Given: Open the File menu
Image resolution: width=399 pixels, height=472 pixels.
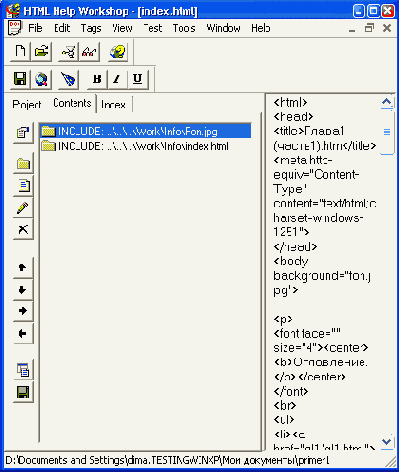Looking at the screenshot, I should [x=35, y=28].
